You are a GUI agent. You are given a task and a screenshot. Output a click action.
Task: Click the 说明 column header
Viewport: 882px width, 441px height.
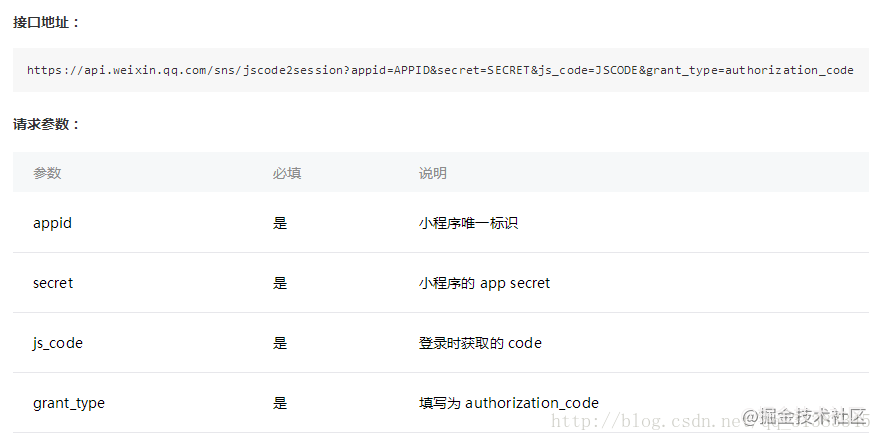(433, 173)
